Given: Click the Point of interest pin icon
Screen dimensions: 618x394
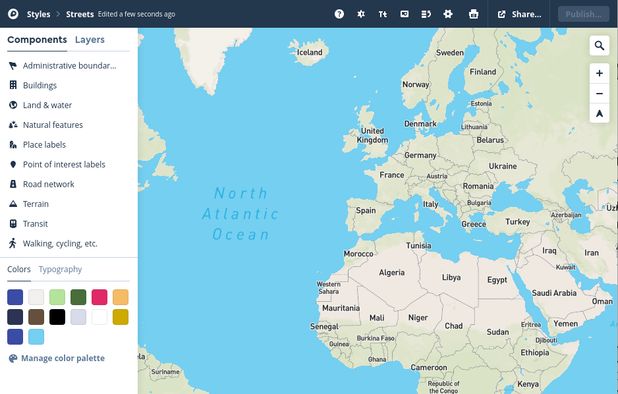Looking at the screenshot, I should pyautogui.click(x=13, y=164).
